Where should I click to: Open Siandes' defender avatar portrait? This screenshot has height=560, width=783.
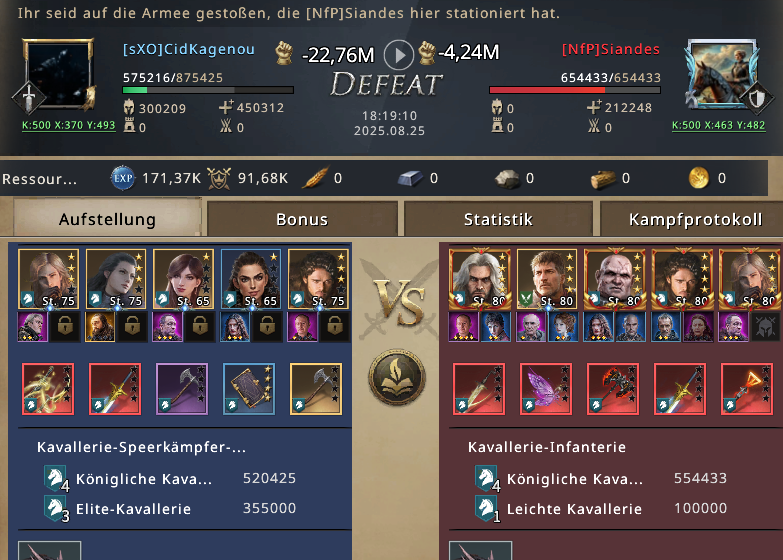[x=723, y=74]
